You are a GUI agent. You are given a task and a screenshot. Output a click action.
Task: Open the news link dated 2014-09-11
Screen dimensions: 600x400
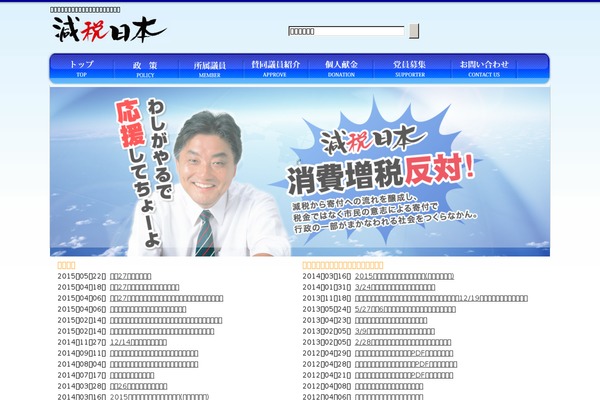[x=154, y=353]
